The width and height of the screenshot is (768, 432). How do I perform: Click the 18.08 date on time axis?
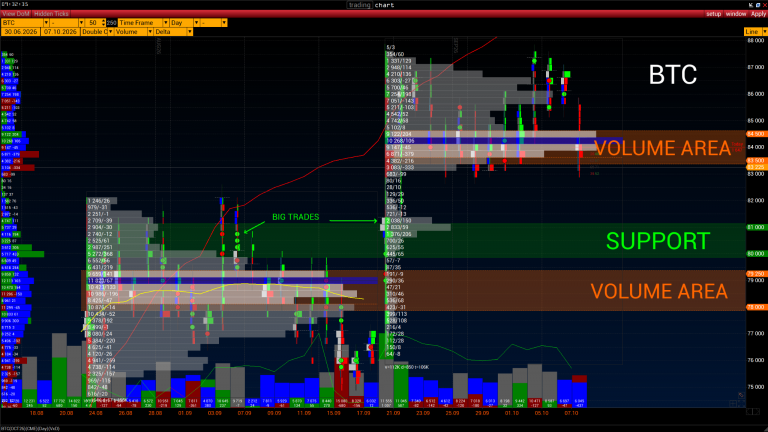pos(36,413)
